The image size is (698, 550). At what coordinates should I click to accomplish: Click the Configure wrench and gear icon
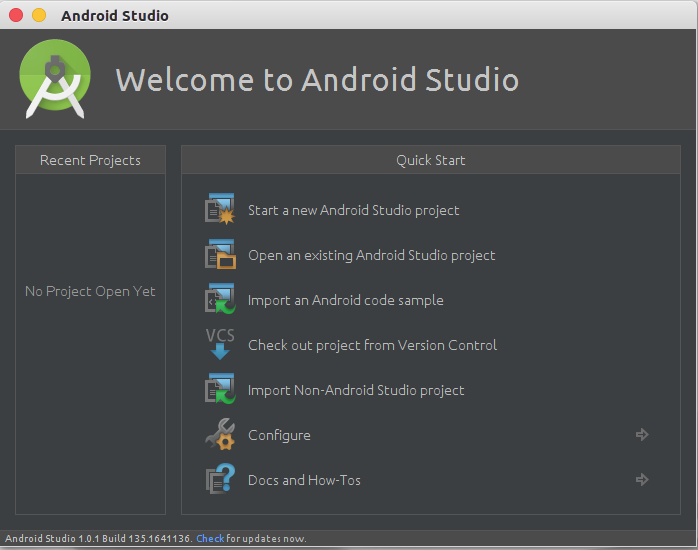pyautogui.click(x=220, y=434)
